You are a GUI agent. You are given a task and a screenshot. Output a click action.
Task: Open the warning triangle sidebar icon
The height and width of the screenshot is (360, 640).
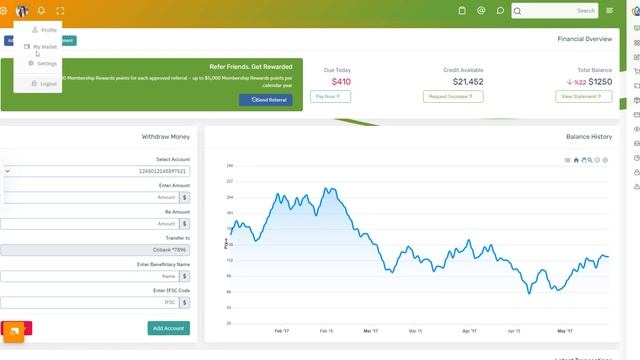pyautogui.click(x=636, y=187)
